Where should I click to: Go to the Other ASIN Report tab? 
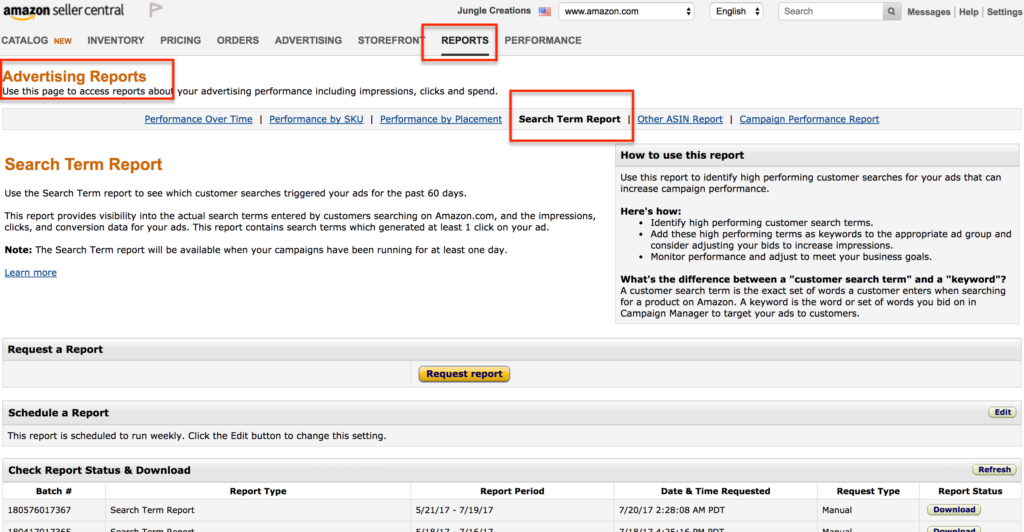680,119
